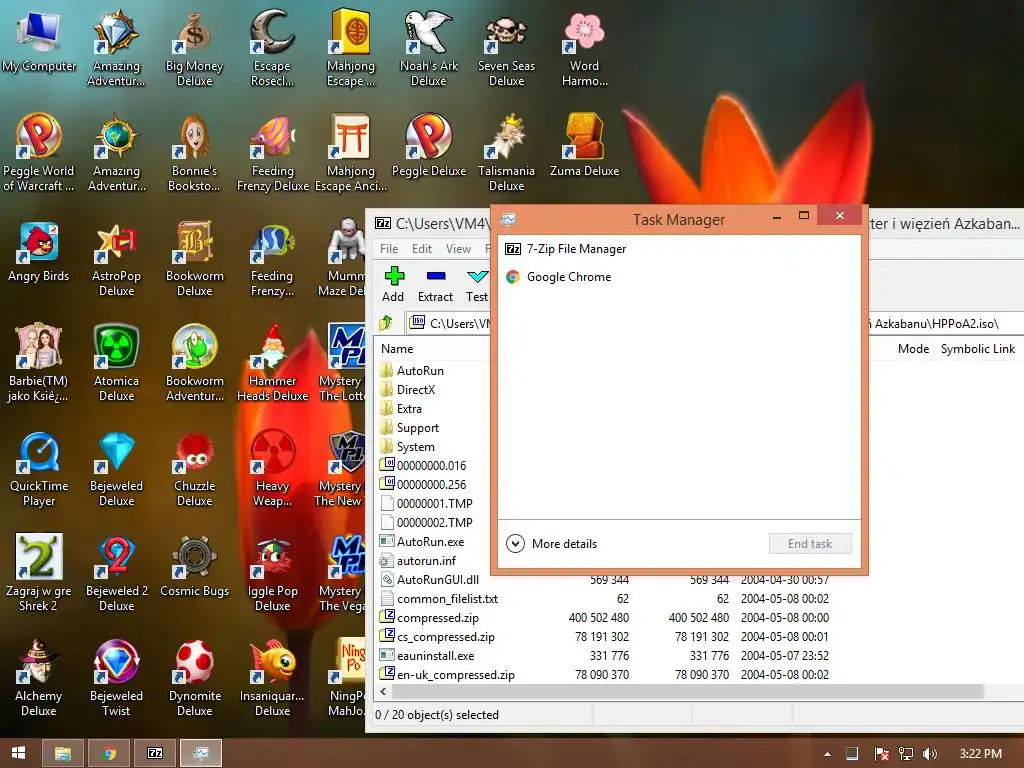Select 7-Zip File Manager in Task Manager
This screenshot has width=1024, height=768.
[x=679, y=249]
